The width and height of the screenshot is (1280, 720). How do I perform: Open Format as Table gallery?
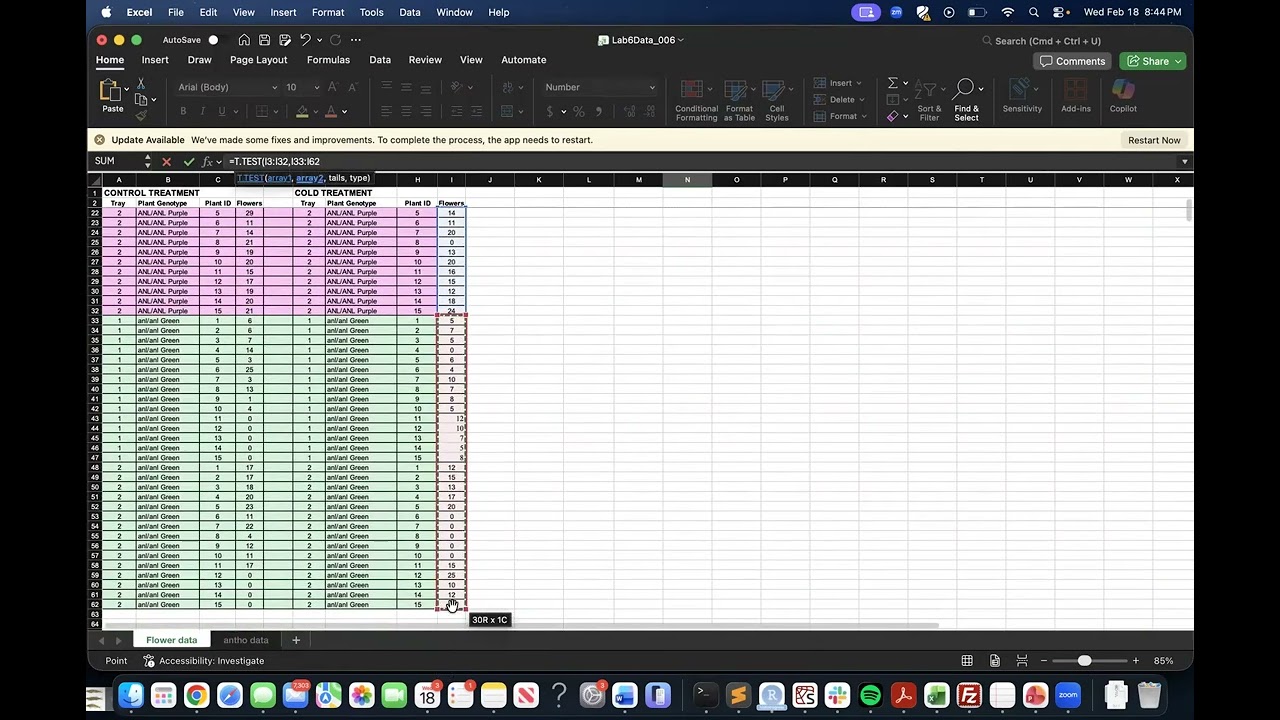coord(739,100)
